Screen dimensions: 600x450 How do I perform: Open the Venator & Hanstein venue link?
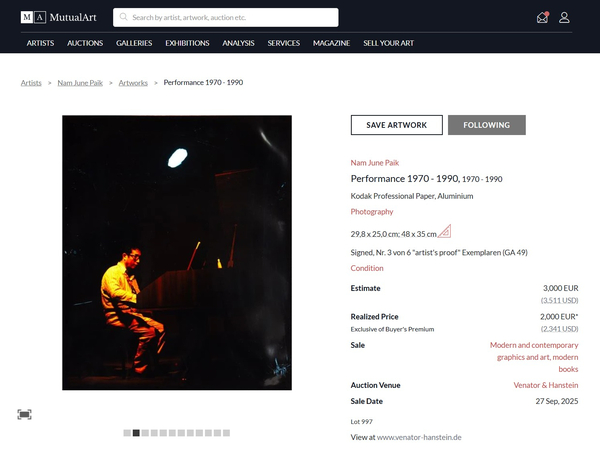(x=546, y=385)
